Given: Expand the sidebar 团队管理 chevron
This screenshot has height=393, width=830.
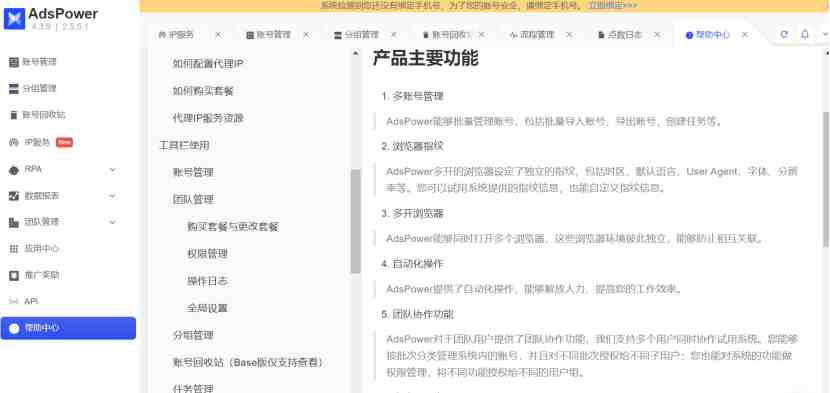Looking at the screenshot, I should (112, 222).
